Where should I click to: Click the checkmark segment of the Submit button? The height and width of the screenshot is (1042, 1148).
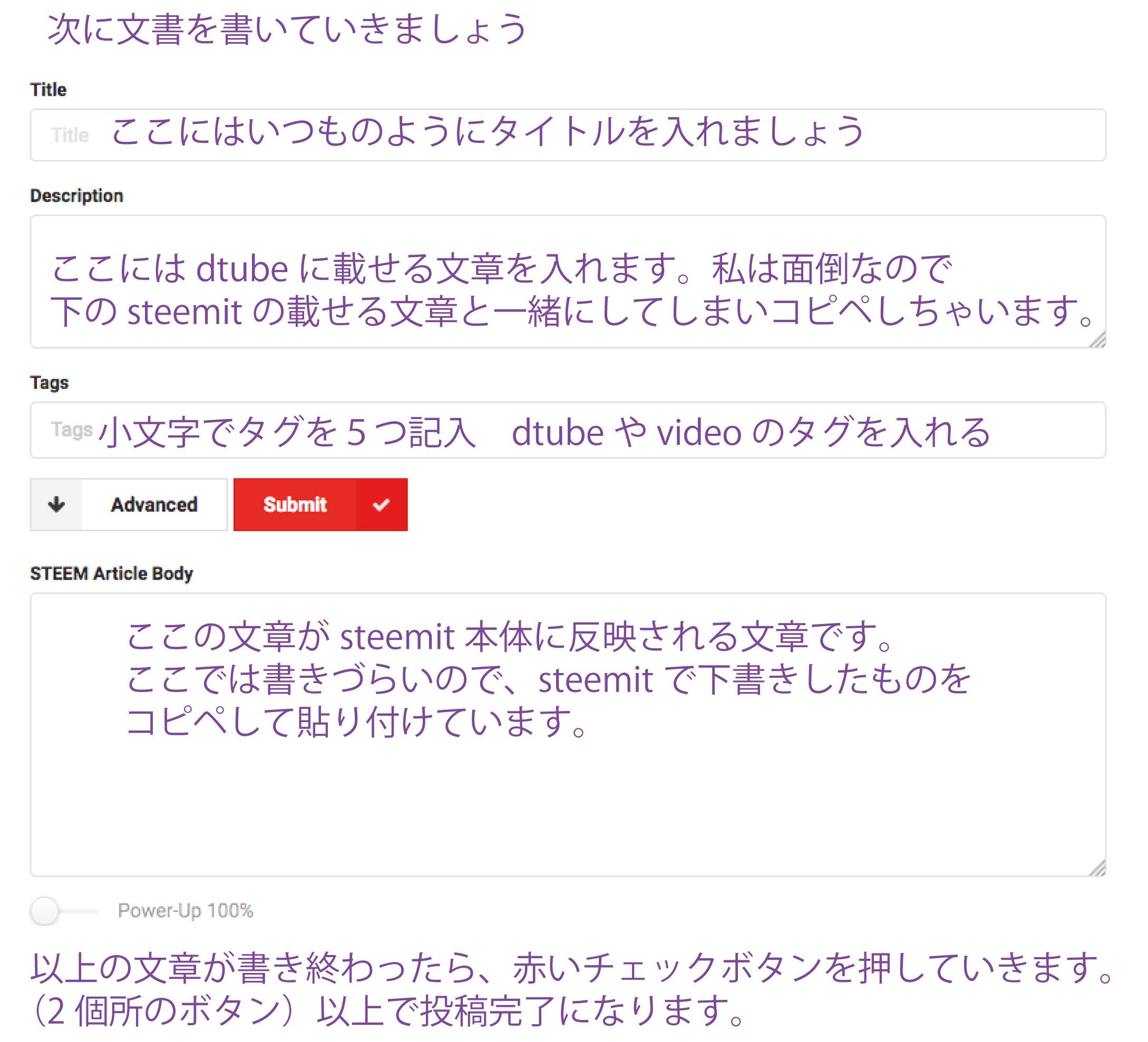click(x=381, y=504)
